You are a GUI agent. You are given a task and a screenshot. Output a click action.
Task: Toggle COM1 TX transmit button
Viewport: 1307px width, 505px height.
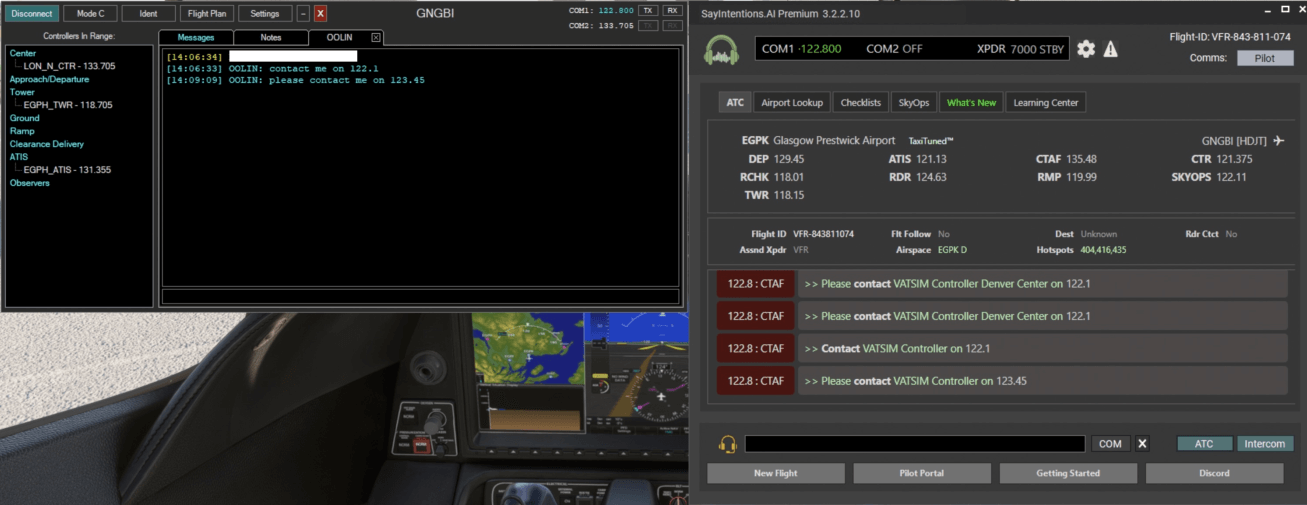click(648, 10)
